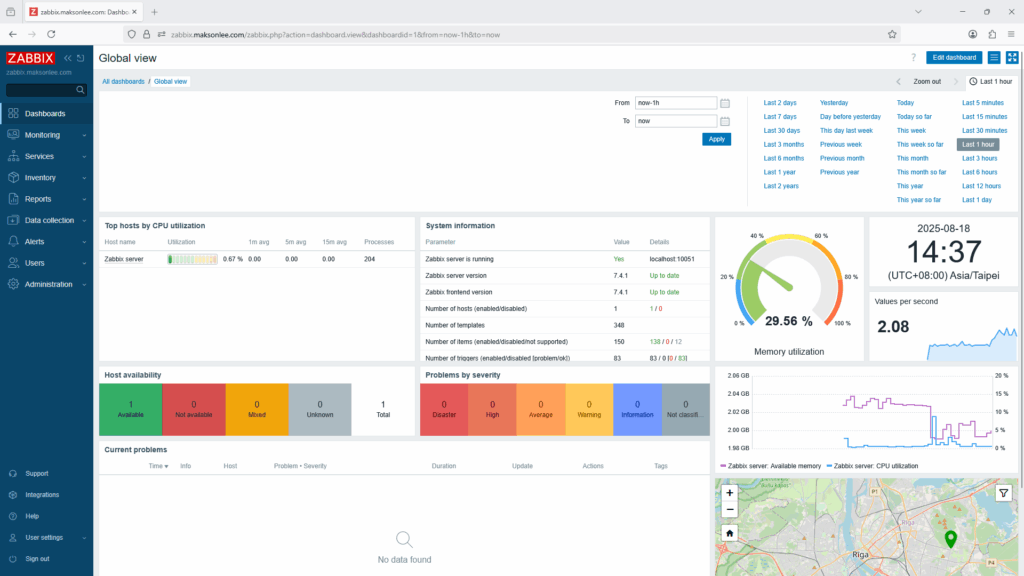This screenshot has height=576, width=1024.
Task: Collapse the sidebar with double-chevron icon
Action: 68,58
